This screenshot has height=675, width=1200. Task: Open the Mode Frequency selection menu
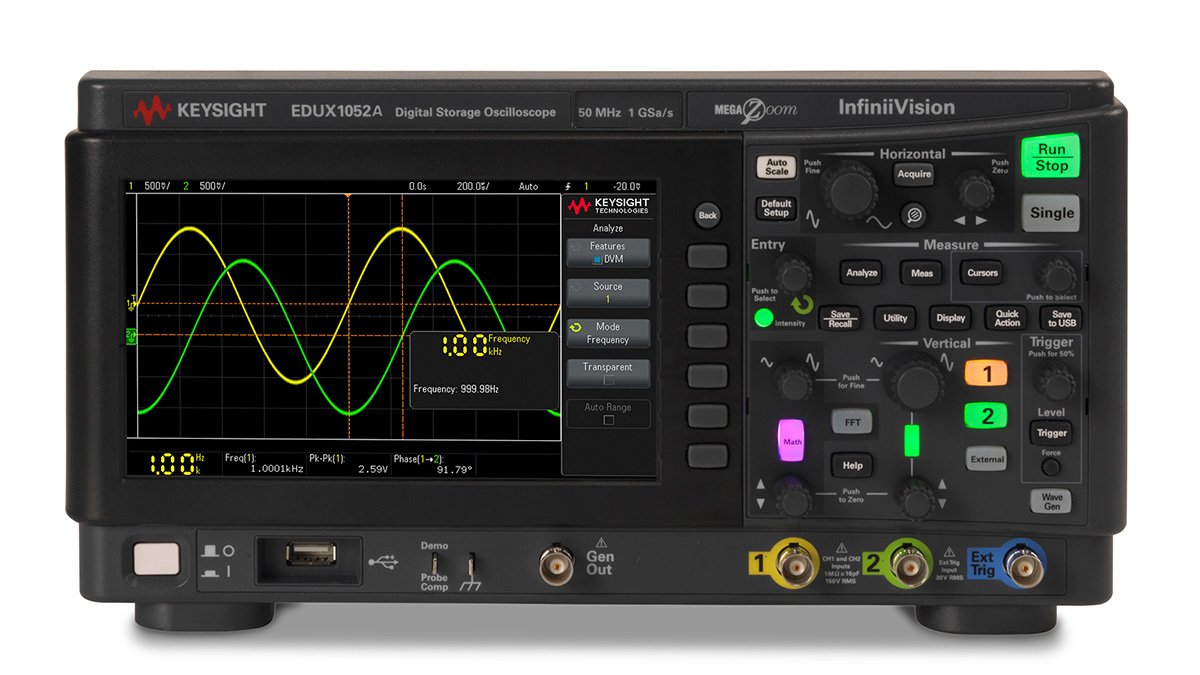607,333
